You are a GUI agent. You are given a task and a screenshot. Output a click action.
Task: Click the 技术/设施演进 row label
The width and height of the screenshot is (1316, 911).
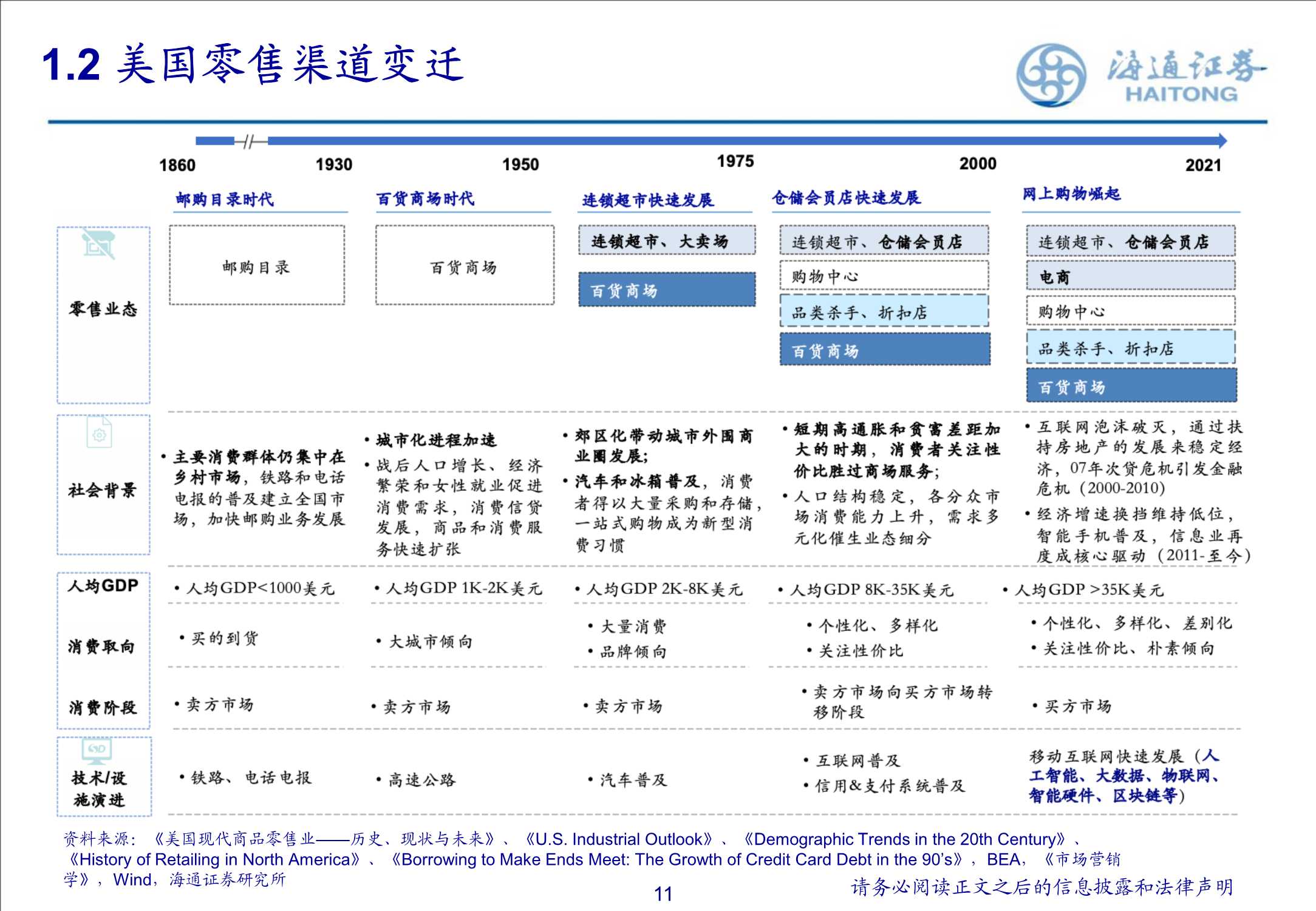click(99, 788)
